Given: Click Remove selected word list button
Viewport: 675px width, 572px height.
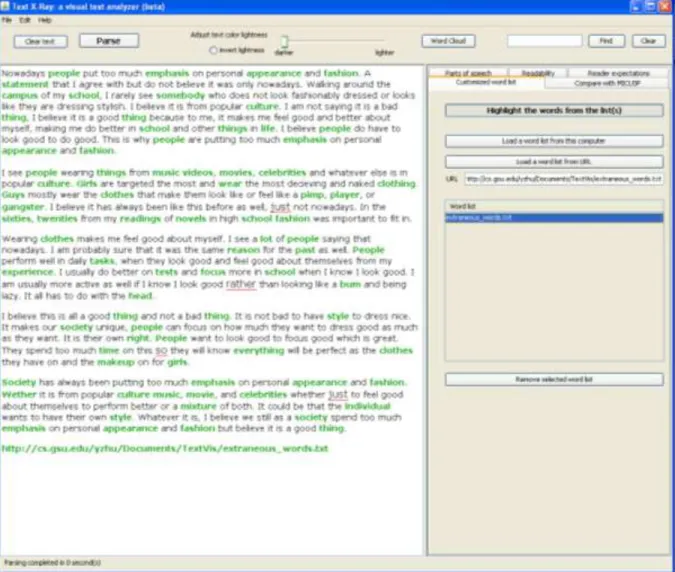Looking at the screenshot, I should [x=554, y=380].
